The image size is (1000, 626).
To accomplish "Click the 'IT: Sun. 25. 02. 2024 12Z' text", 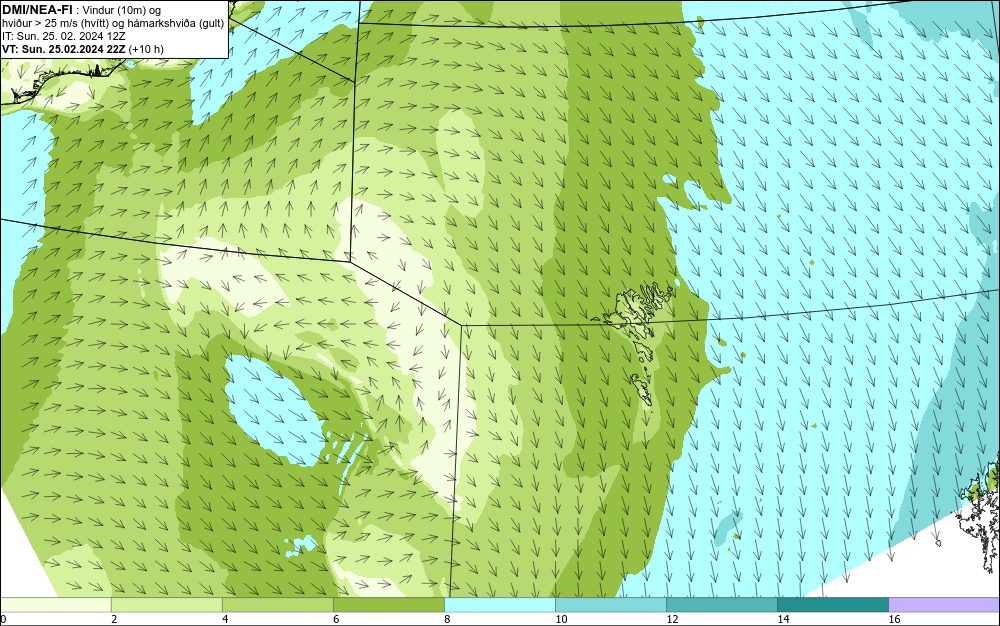I will 63,36.
